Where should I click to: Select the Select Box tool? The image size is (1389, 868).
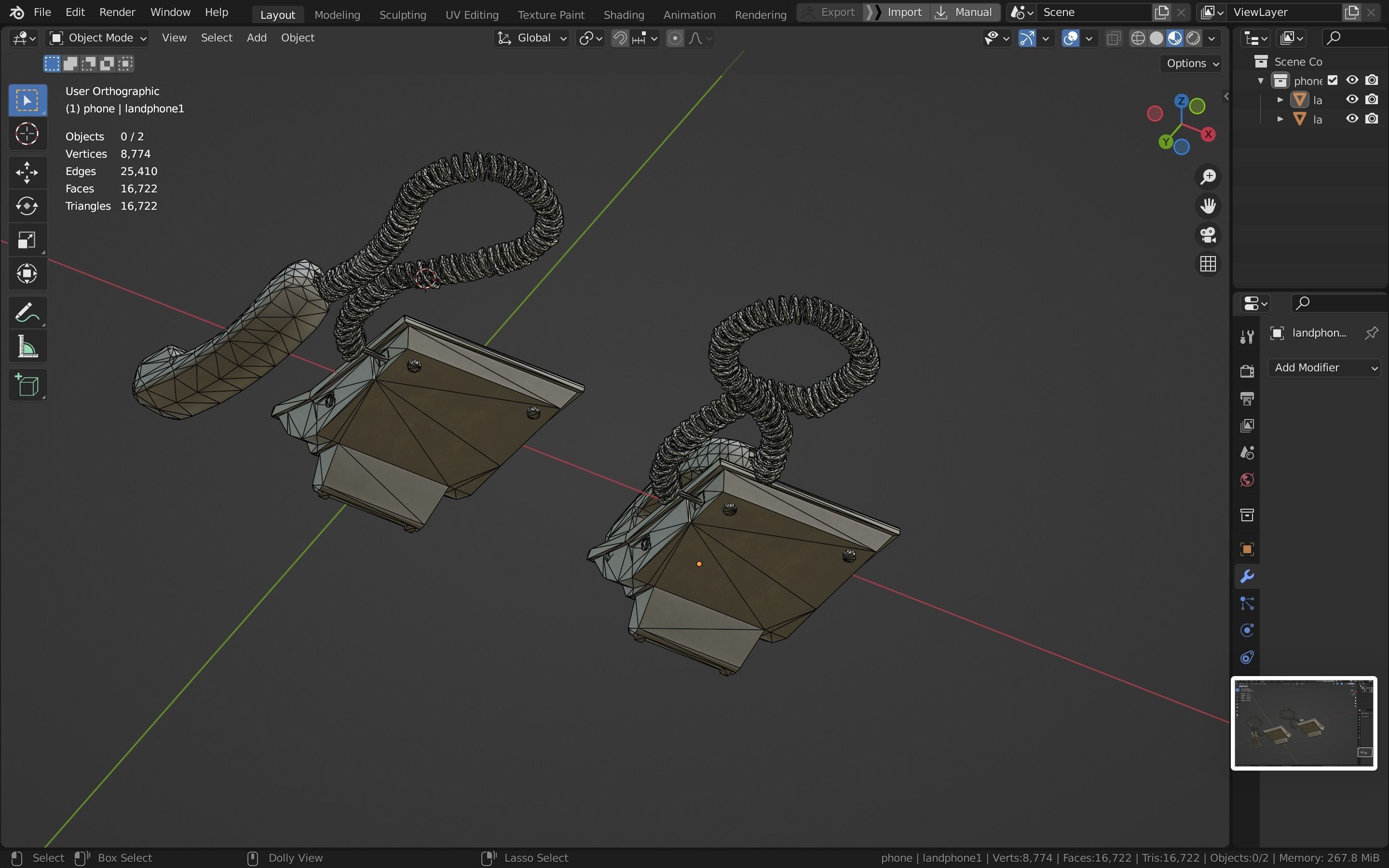click(x=27, y=100)
